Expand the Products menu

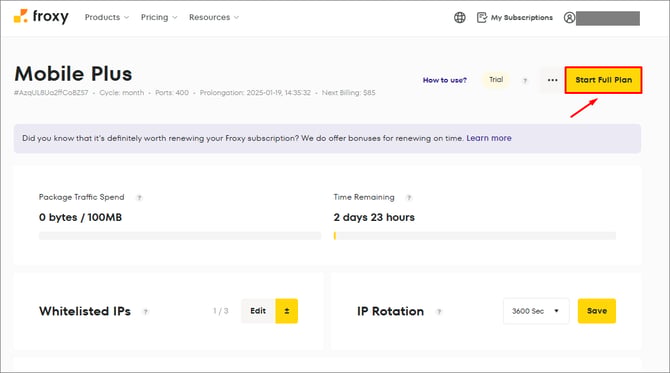tap(106, 17)
